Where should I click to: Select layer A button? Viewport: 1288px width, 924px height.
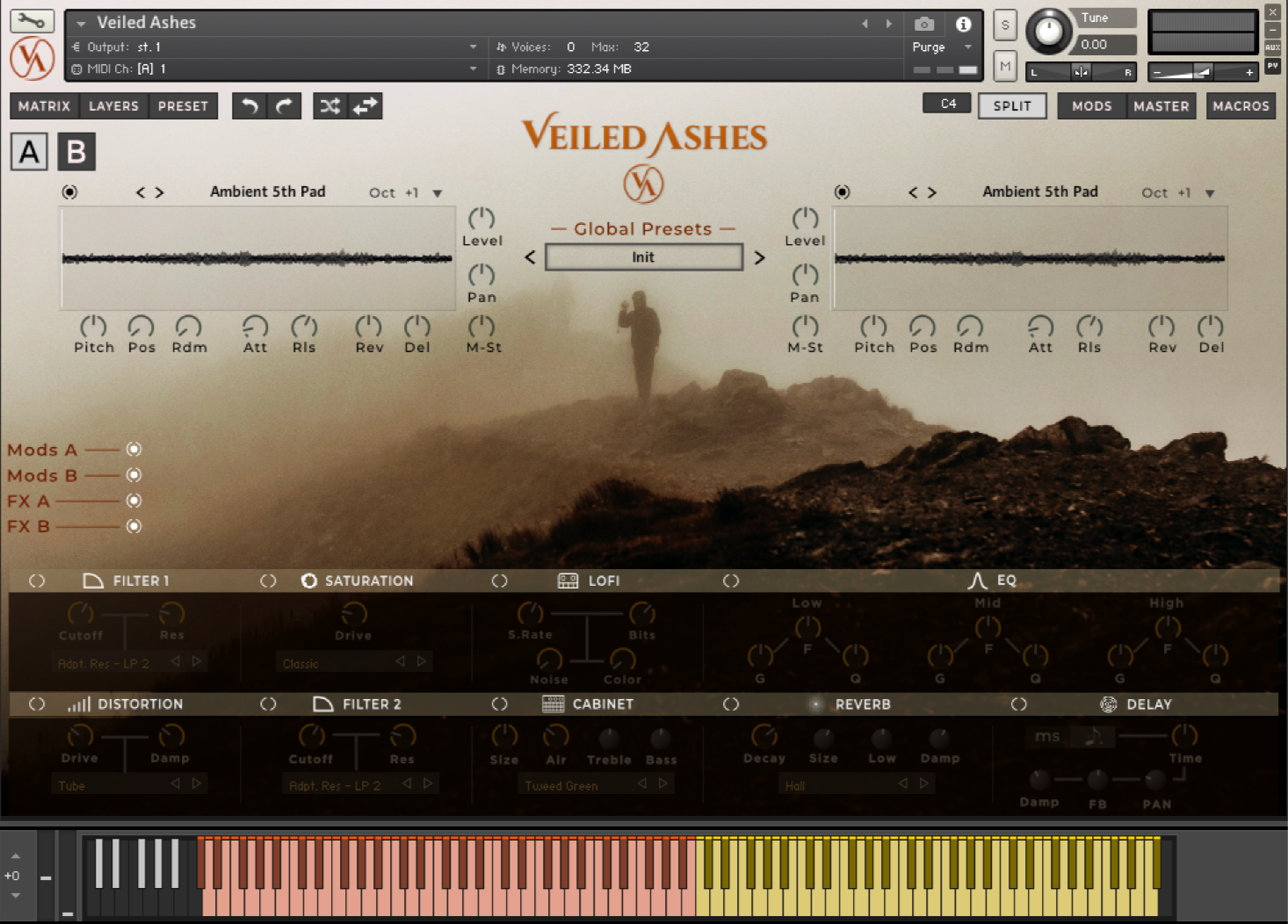click(x=29, y=152)
